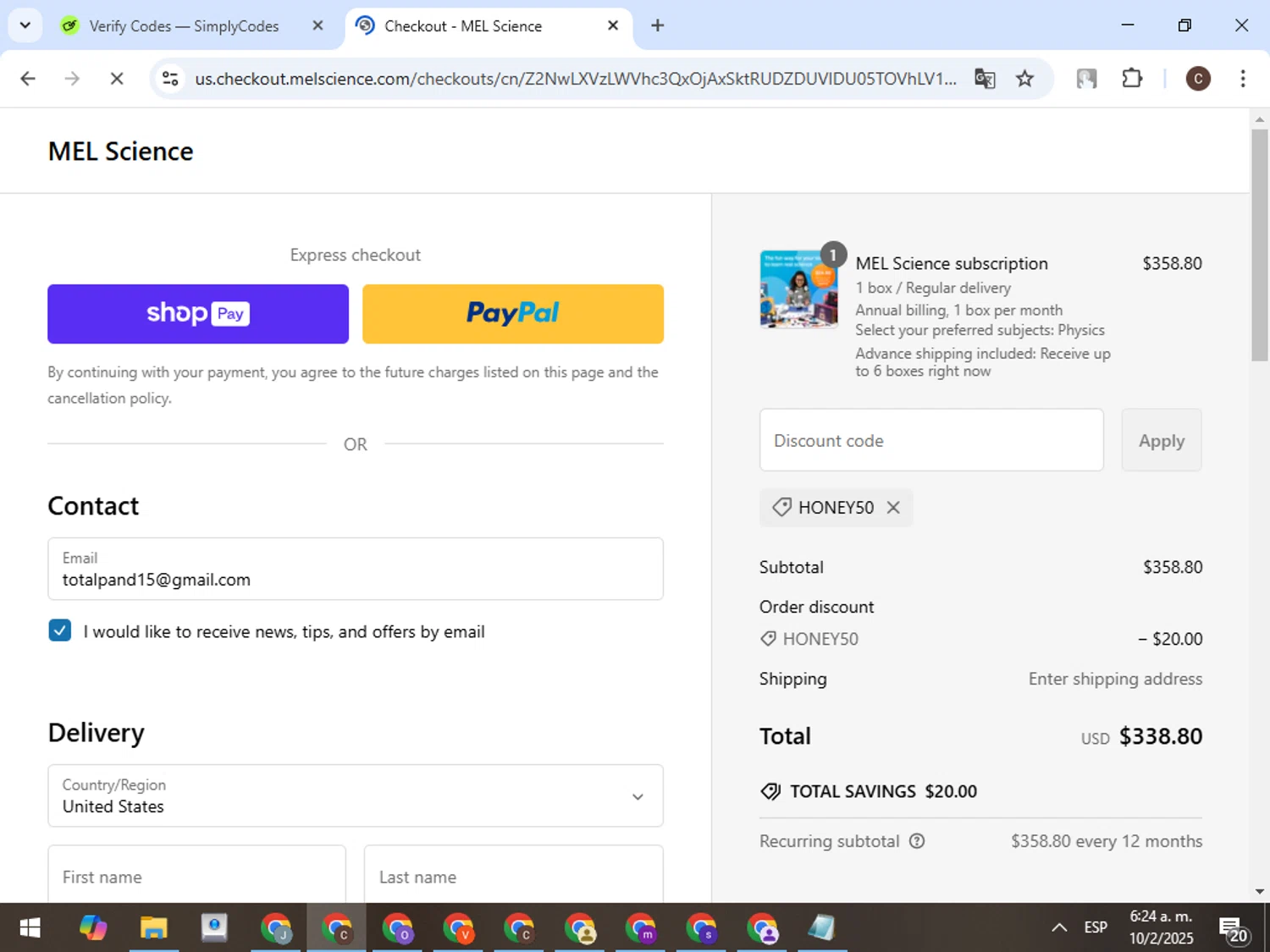Image resolution: width=1270 pixels, height=952 pixels.
Task: Open the site information icon in address bar
Action: pos(170,79)
